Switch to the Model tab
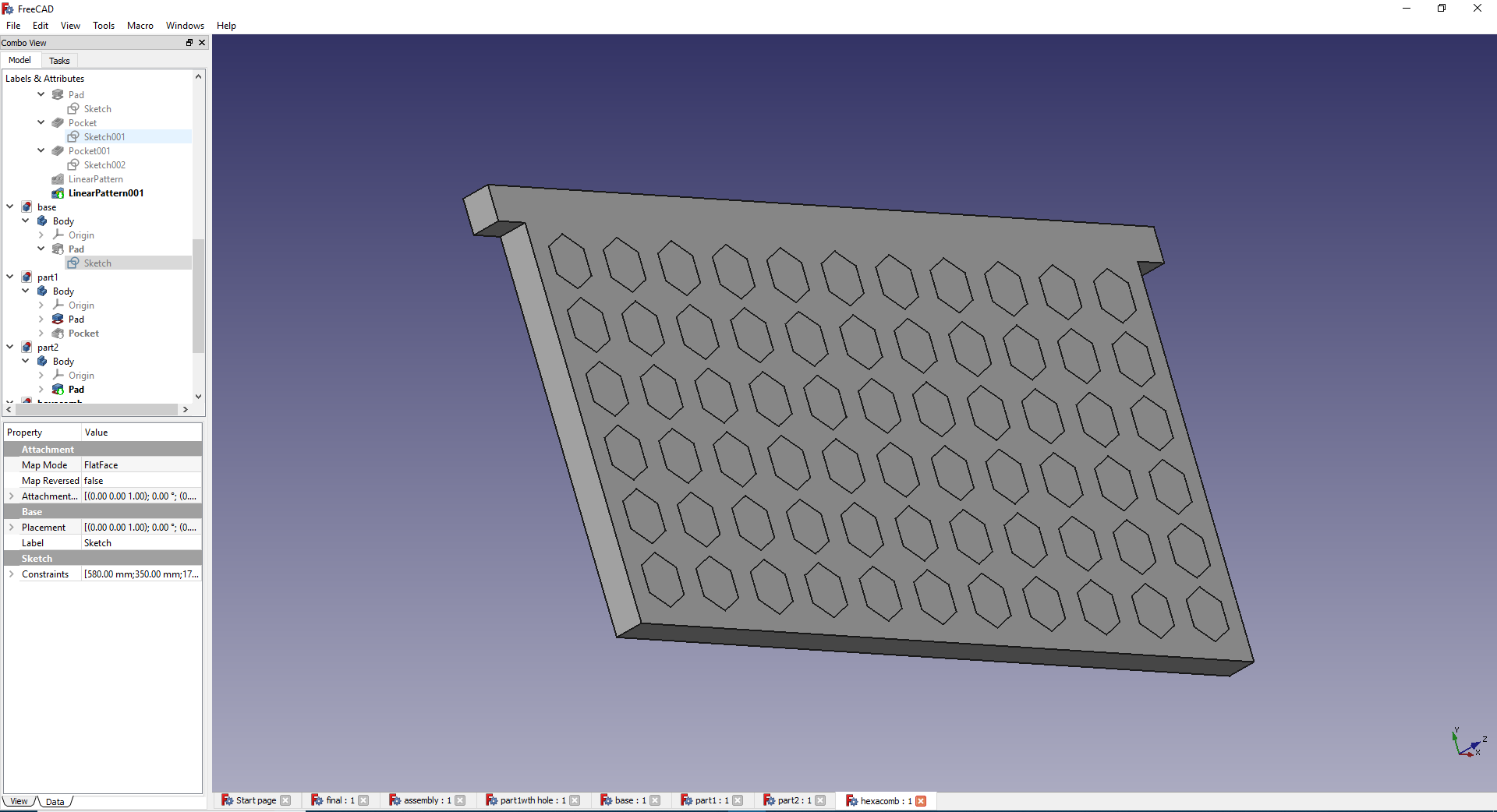The width and height of the screenshot is (1497, 812). [x=19, y=60]
